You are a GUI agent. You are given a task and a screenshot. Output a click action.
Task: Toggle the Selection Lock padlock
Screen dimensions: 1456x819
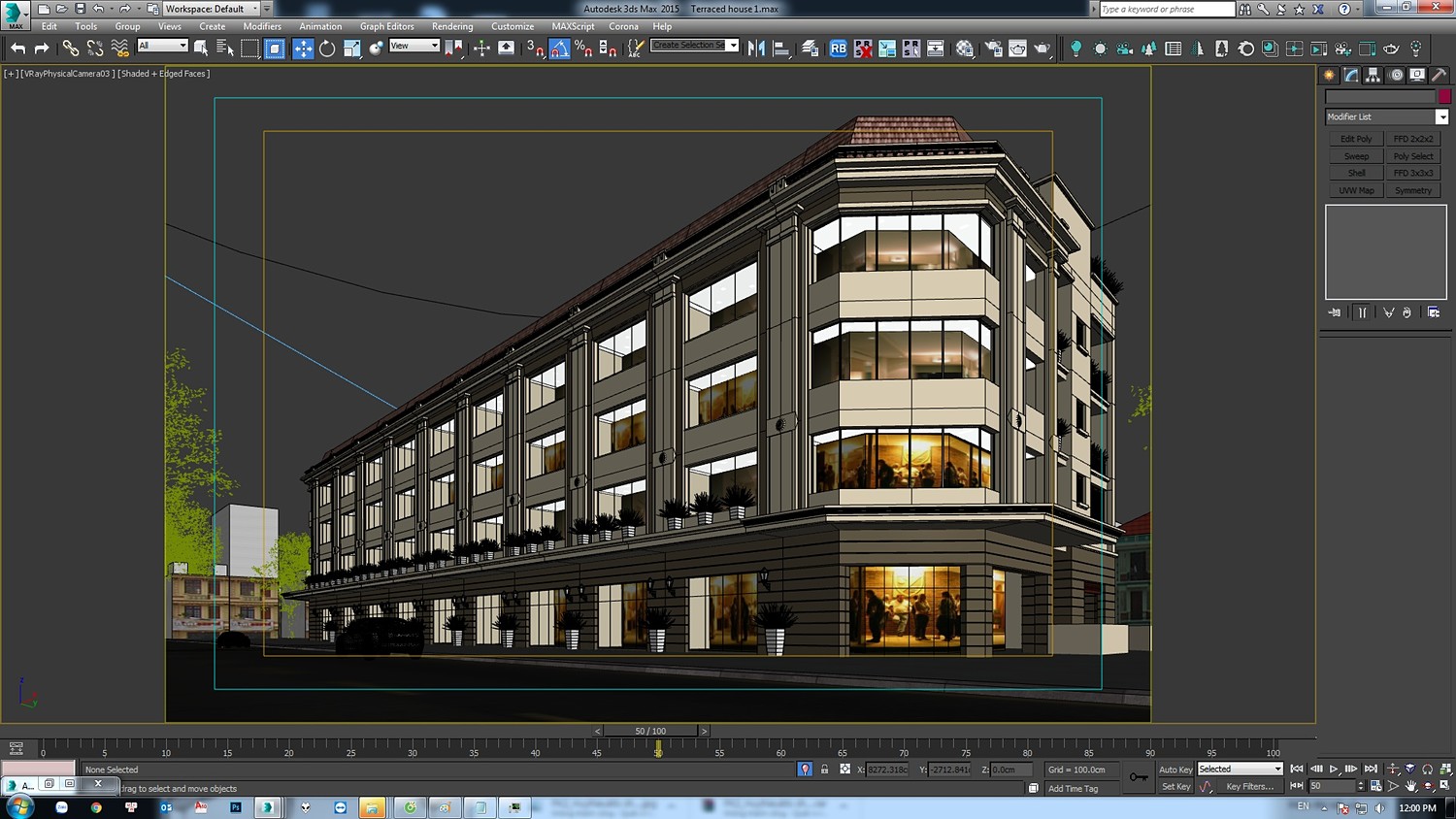pos(824,770)
